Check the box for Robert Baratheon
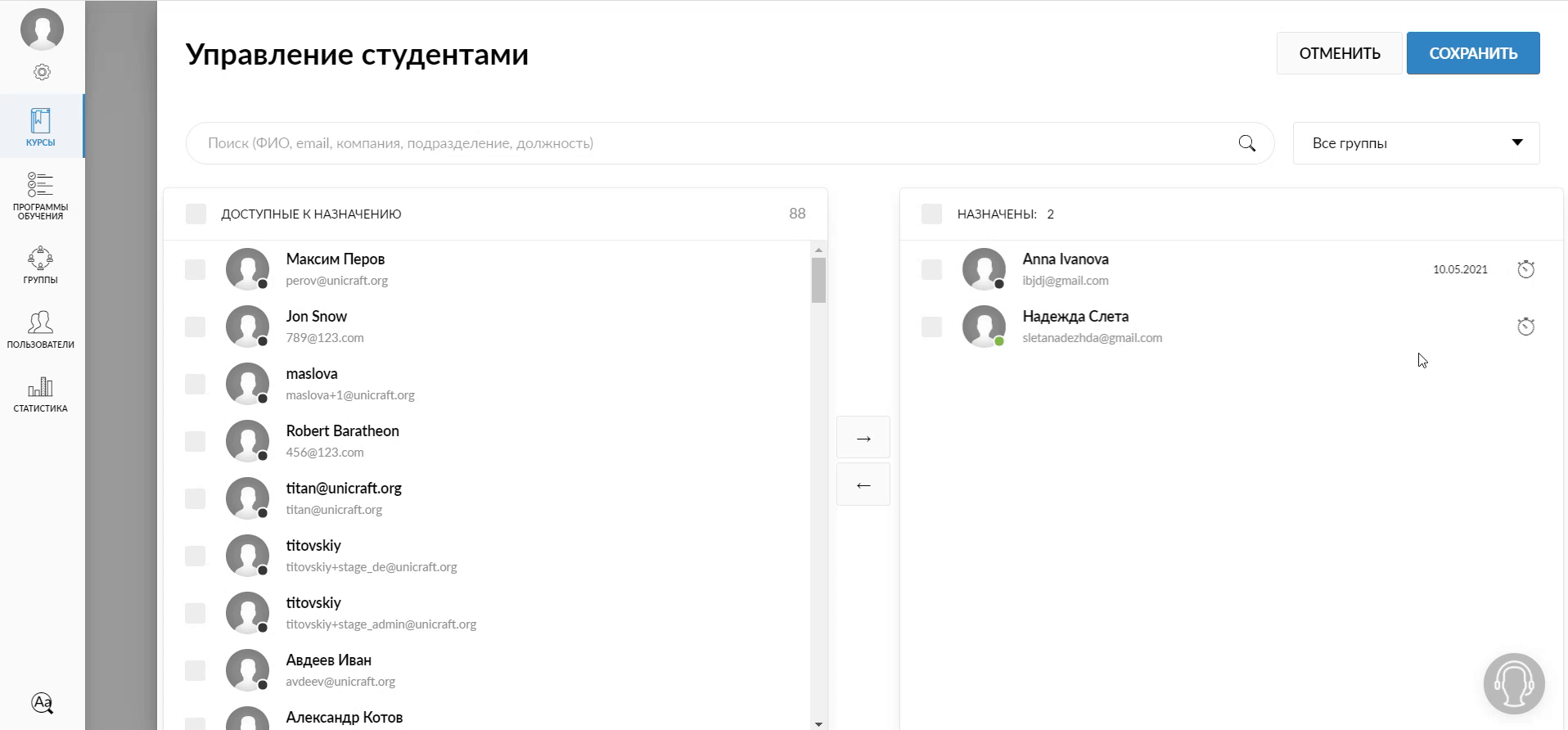Viewport: 1568px width, 730px height. pos(196,442)
